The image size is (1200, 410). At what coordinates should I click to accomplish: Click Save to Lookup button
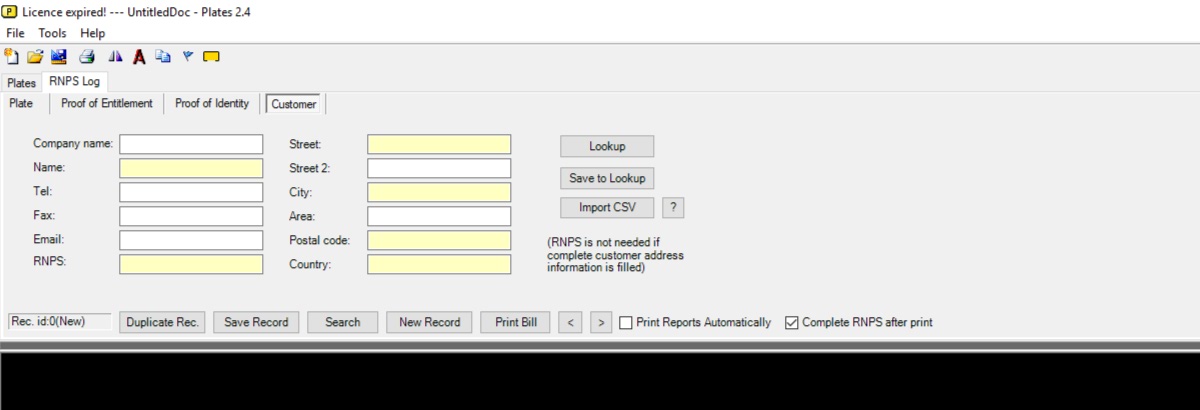(607, 178)
